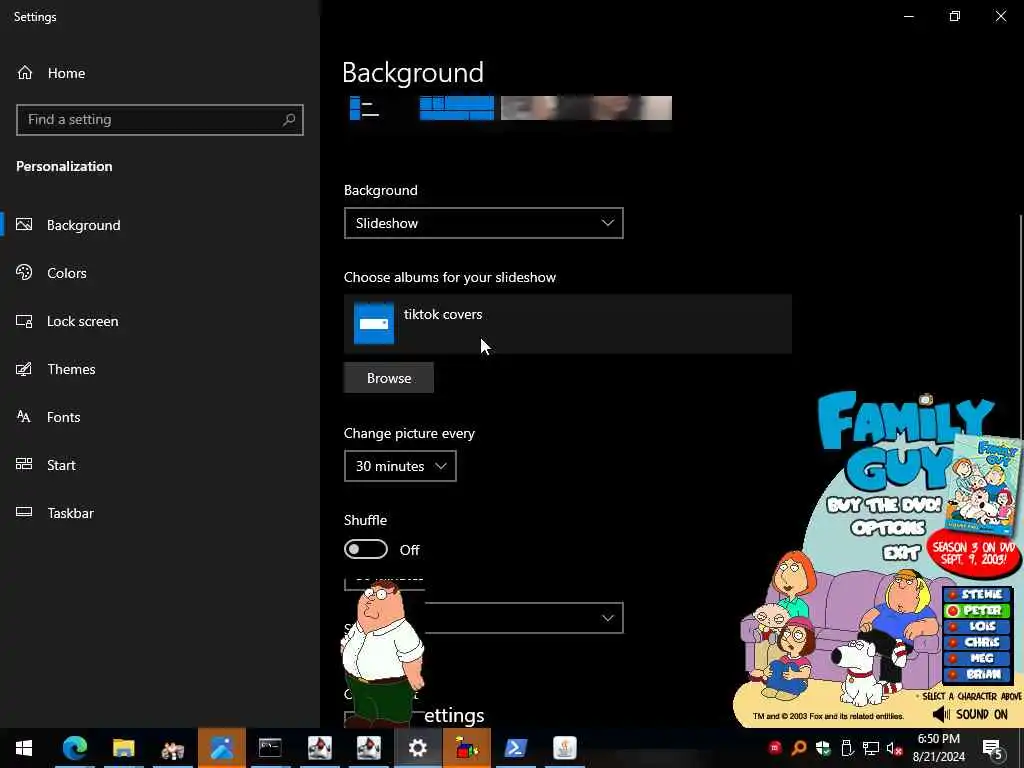Click the Family Guy DVD cover image
The width and height of the screenshot is (1024, 768).
pos(986,485)
